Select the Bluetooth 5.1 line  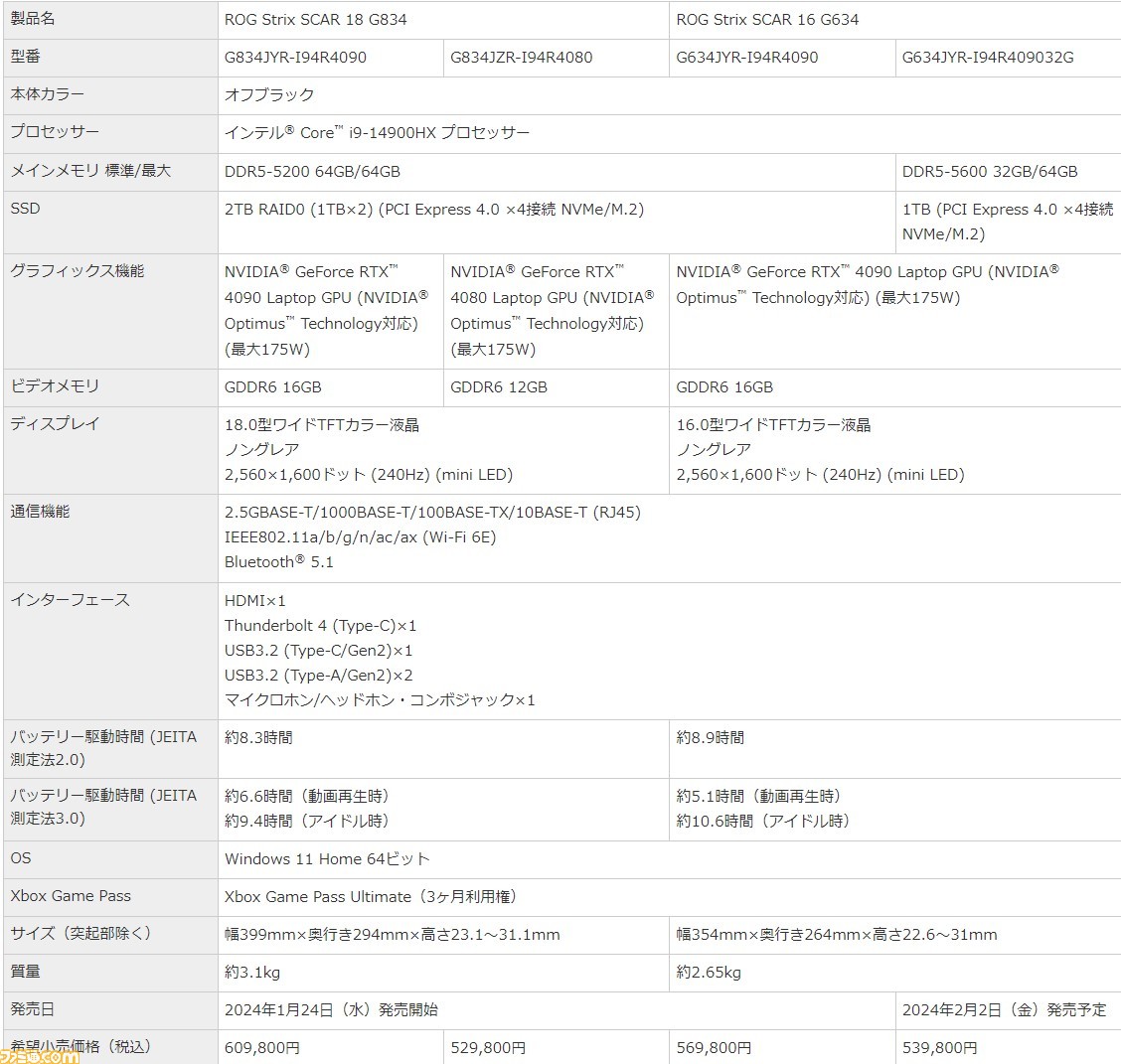(279, 561)
